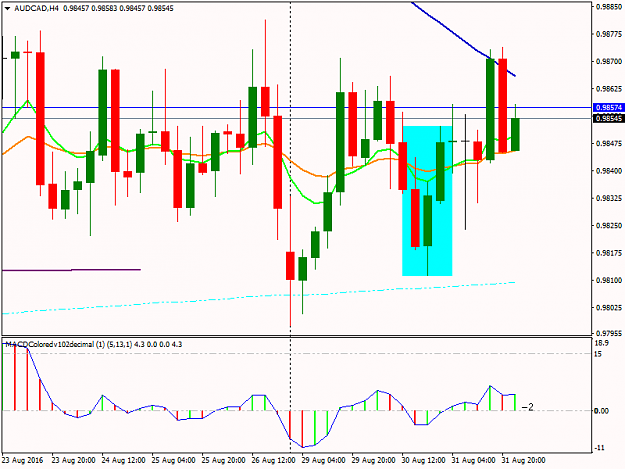The image size is (625, 469).
Task: Click the 0.98475 price scale value
Action: [609, 143]
